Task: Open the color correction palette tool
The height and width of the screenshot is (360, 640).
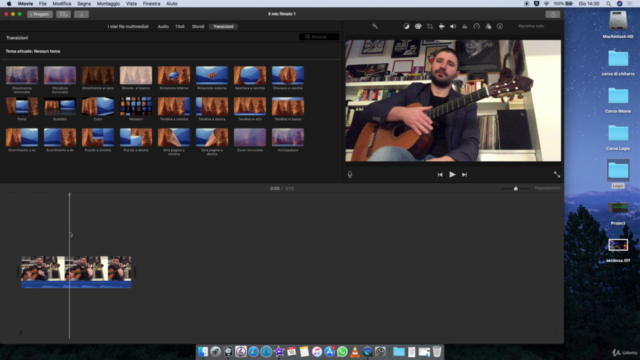Action: click(418, 26)
